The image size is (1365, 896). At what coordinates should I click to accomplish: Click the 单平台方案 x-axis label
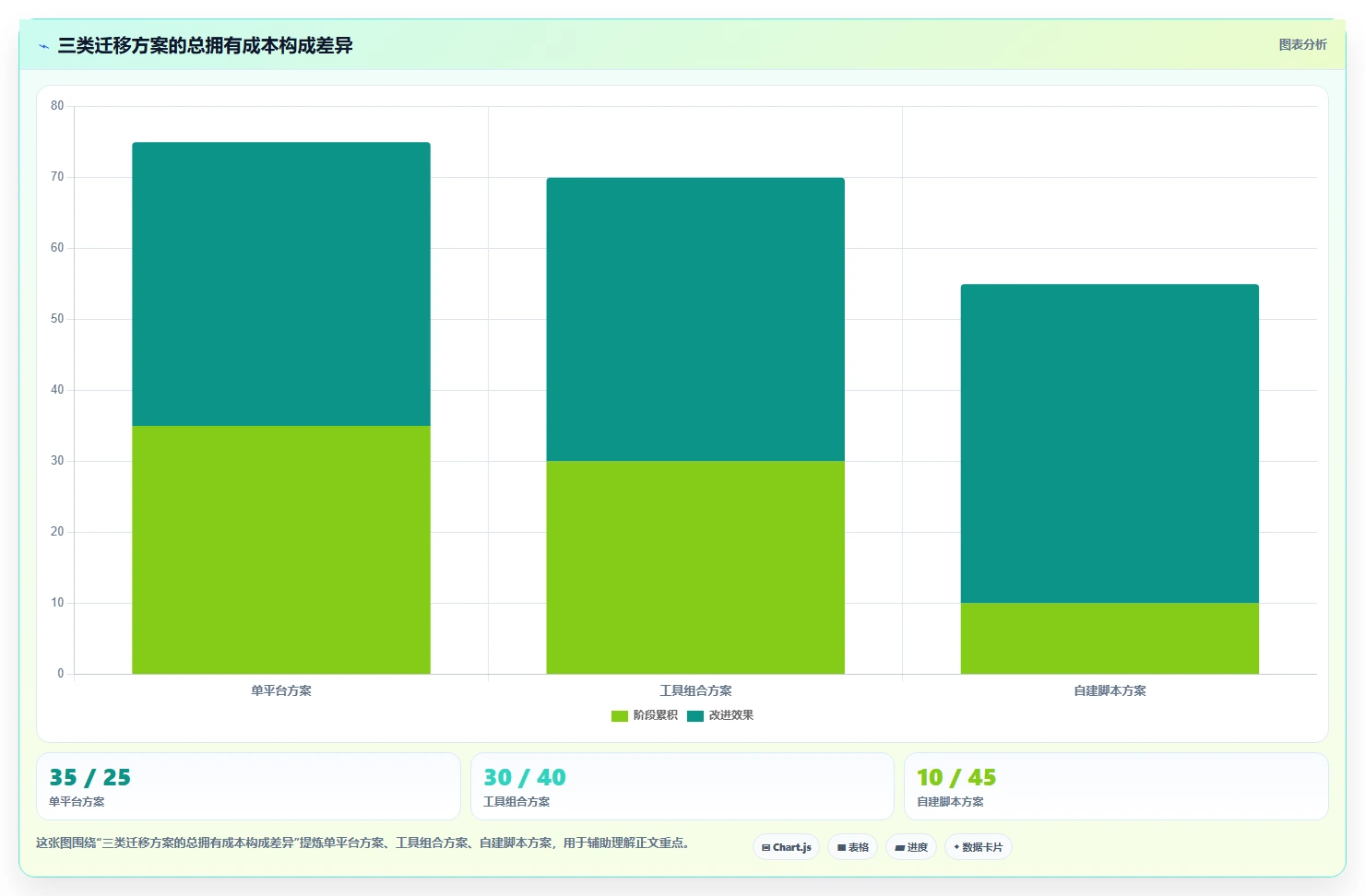281,690
